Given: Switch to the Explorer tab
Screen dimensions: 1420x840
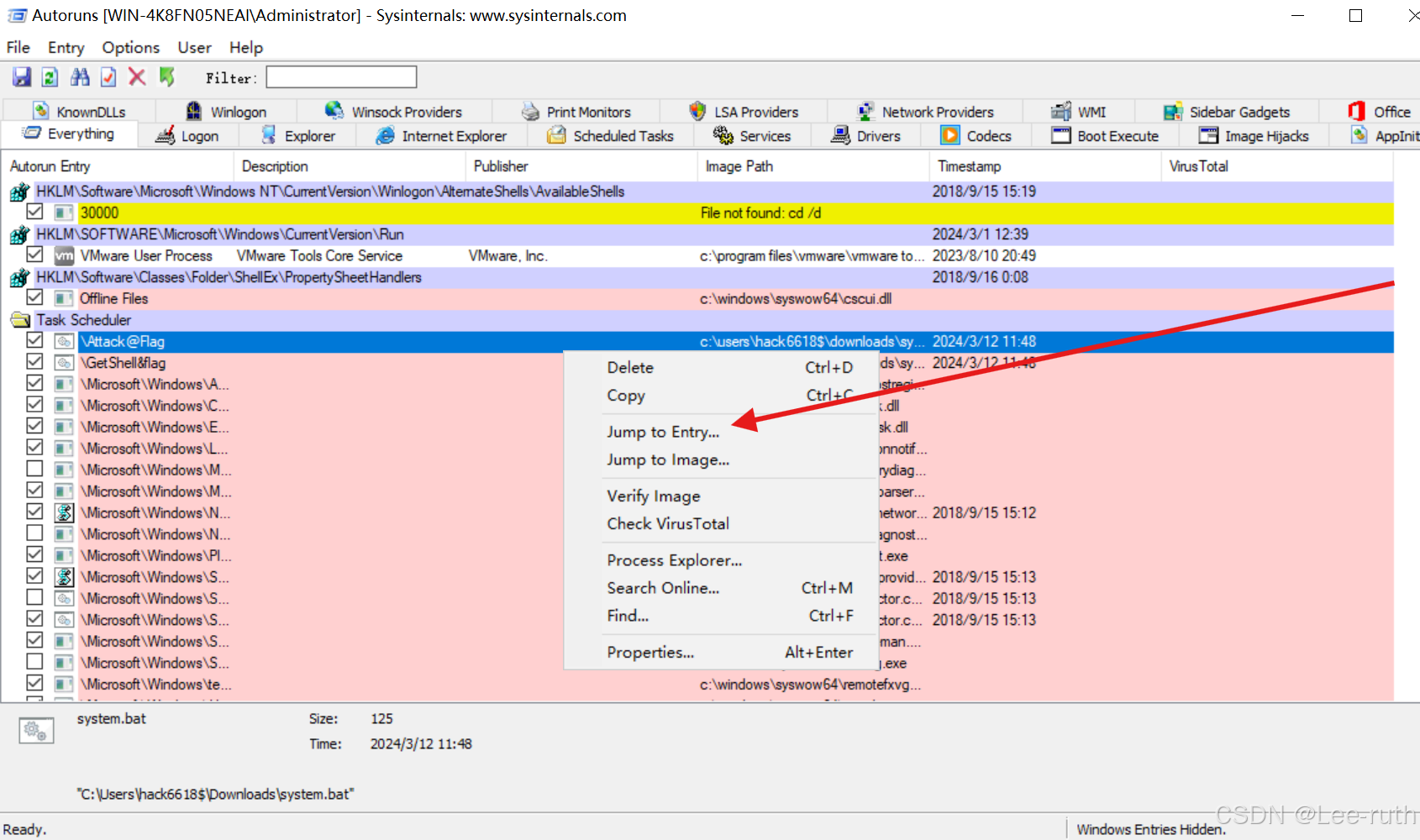Looking at the screenshot, I should point(297,135).
